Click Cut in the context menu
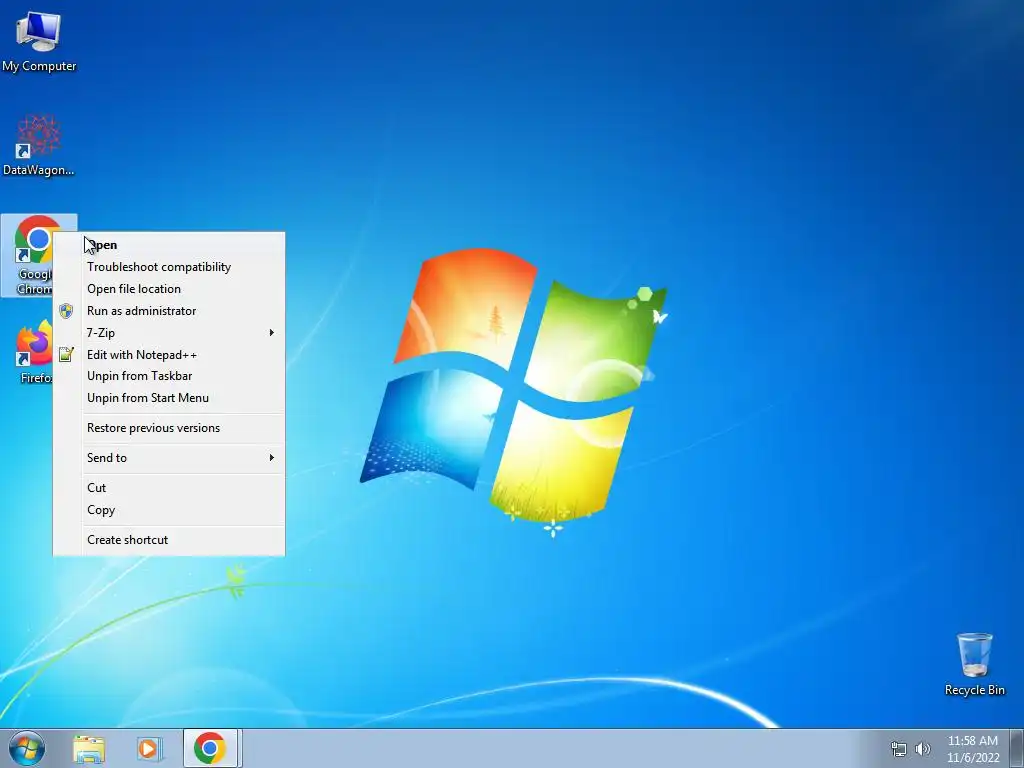The width and height of the screenshot is (1024, 768). click(x=168, y=488)
